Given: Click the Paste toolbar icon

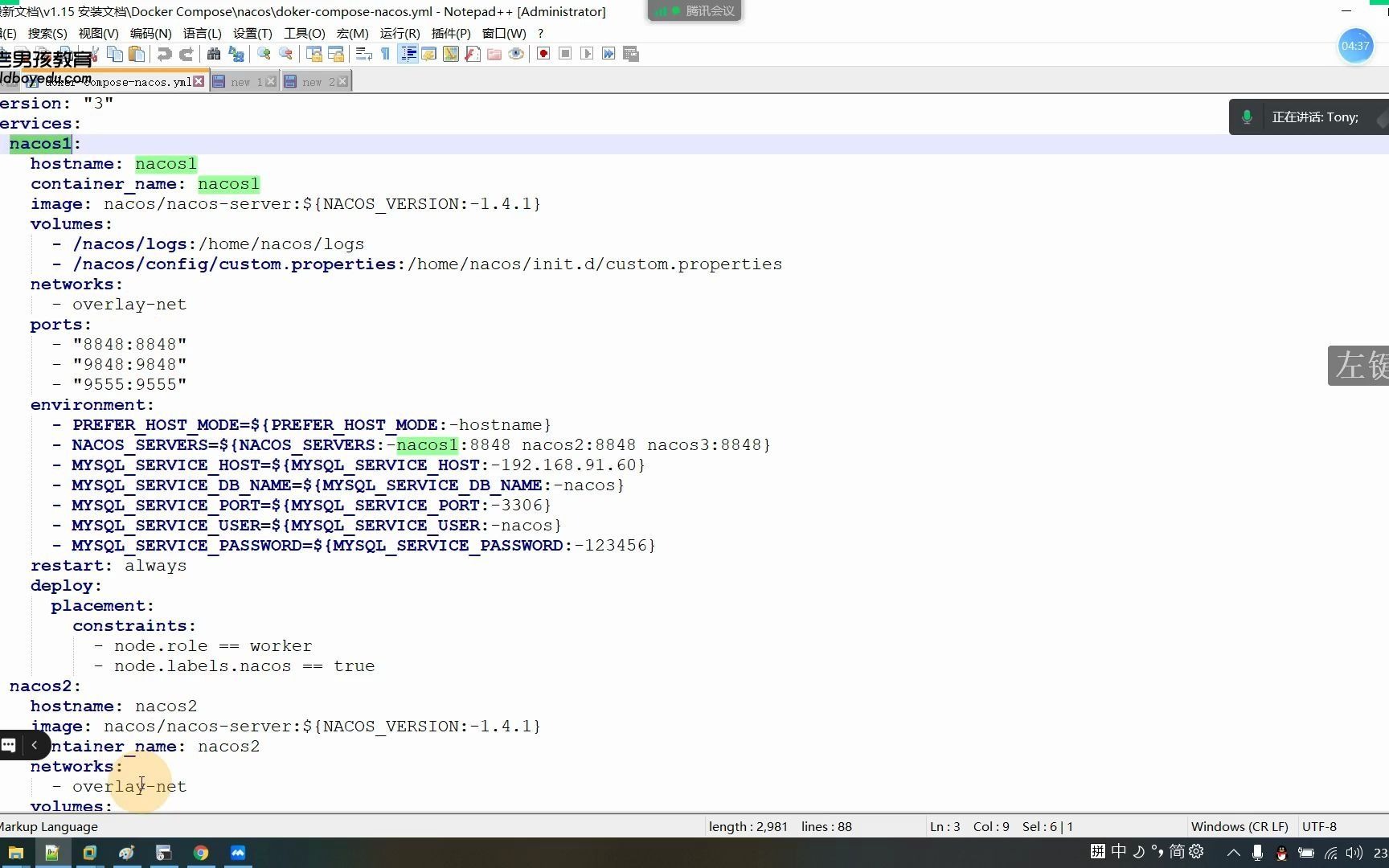Looking at the screenshot, I should (137, 54).
